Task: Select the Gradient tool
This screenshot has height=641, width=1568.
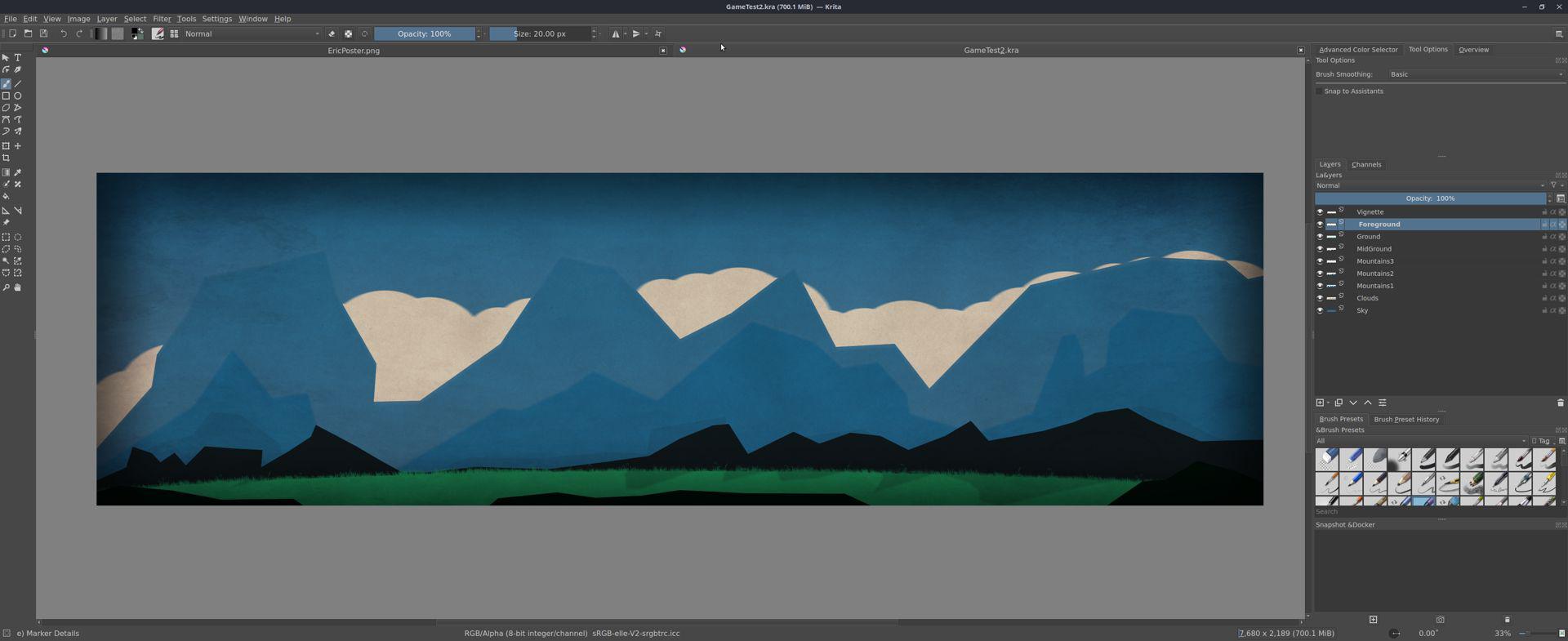Action: point(6,172)
